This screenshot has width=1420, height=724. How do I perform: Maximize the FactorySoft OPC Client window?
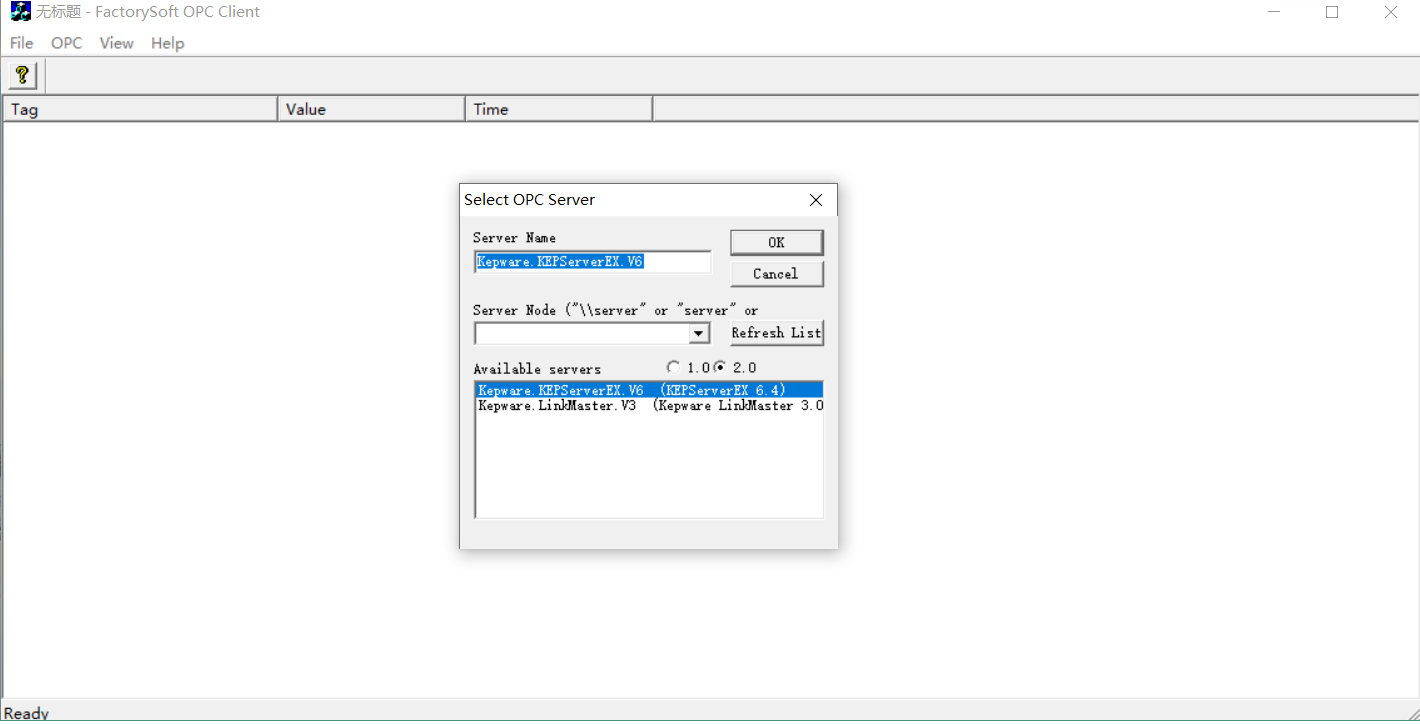pos(1332,12)
